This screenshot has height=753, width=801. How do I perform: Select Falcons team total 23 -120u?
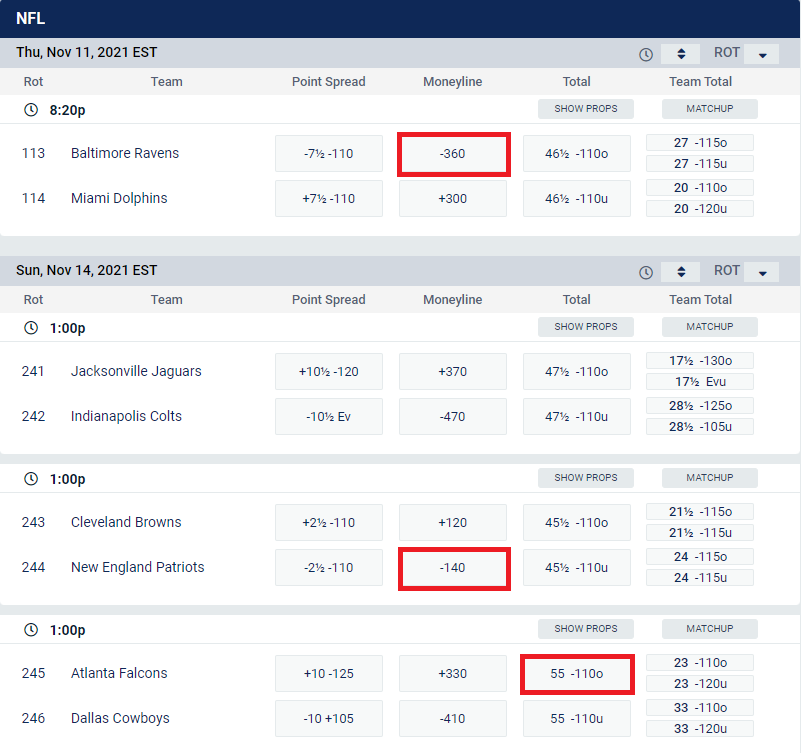click(x=700, y=684)
